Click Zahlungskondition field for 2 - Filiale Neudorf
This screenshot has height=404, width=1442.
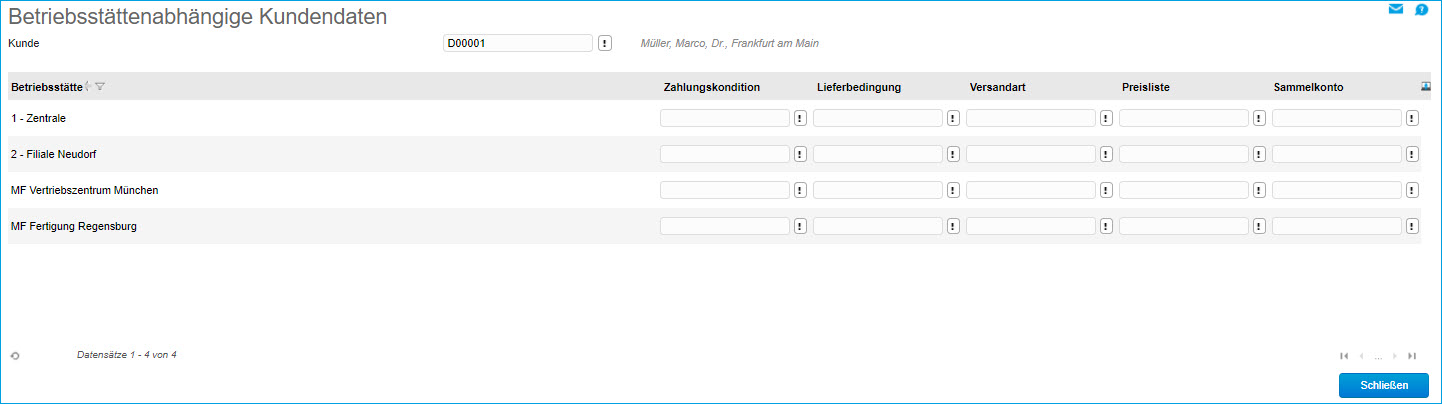(725, 154)
